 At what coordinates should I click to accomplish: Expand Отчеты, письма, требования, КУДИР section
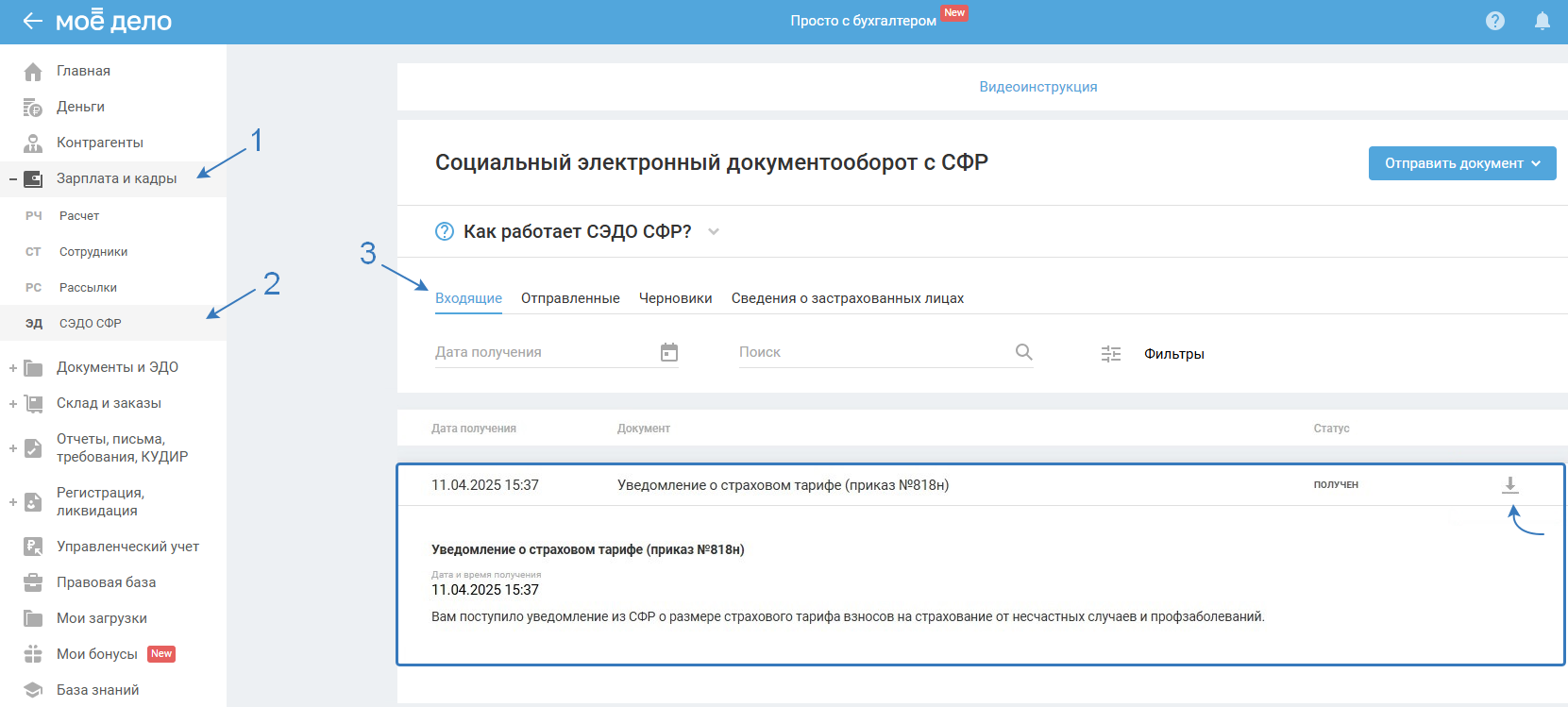coord(13,448)
